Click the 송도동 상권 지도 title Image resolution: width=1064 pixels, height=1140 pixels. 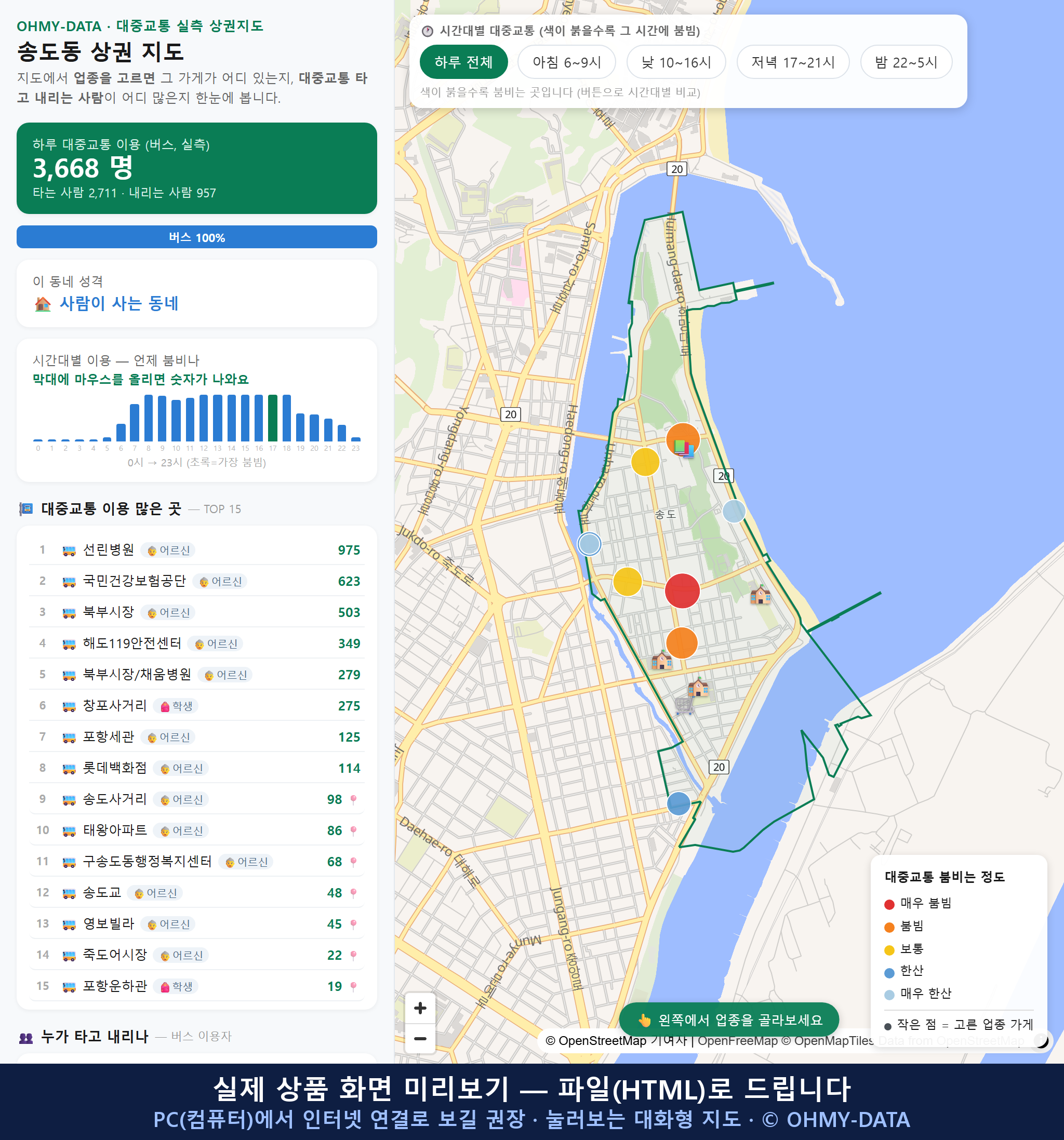[x=100, y=51]
